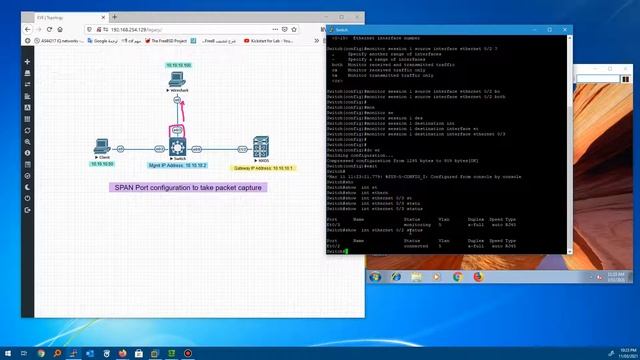Click the Switch terminal vertical scrollbar

[570, 144]
